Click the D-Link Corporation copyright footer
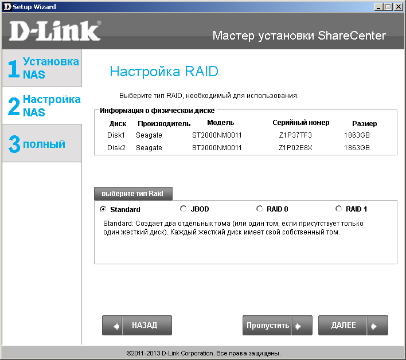The height and width of the screenshot is (360, 406). point(203,353)
